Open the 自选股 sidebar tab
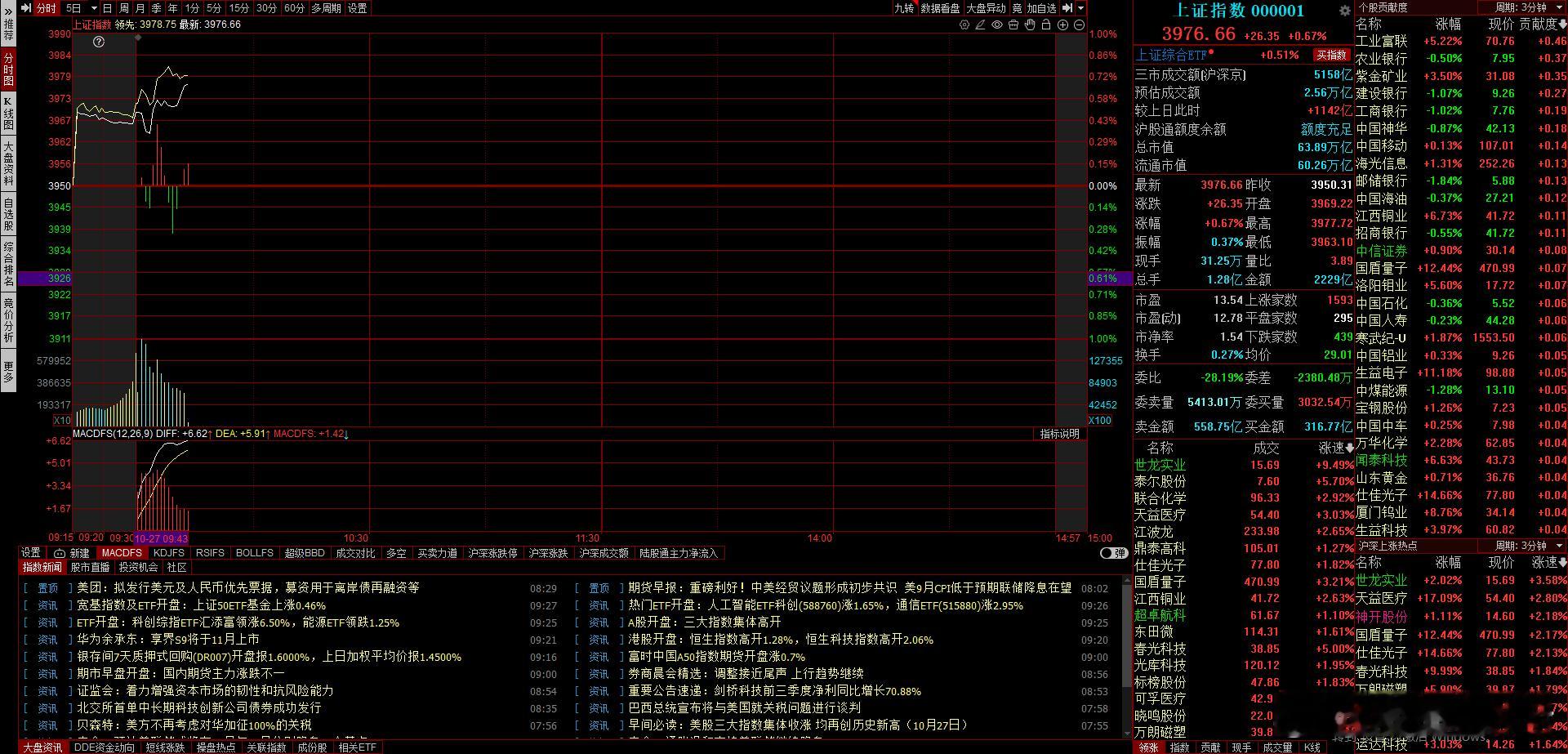The image size is (1568, 754). coord(8,214)
